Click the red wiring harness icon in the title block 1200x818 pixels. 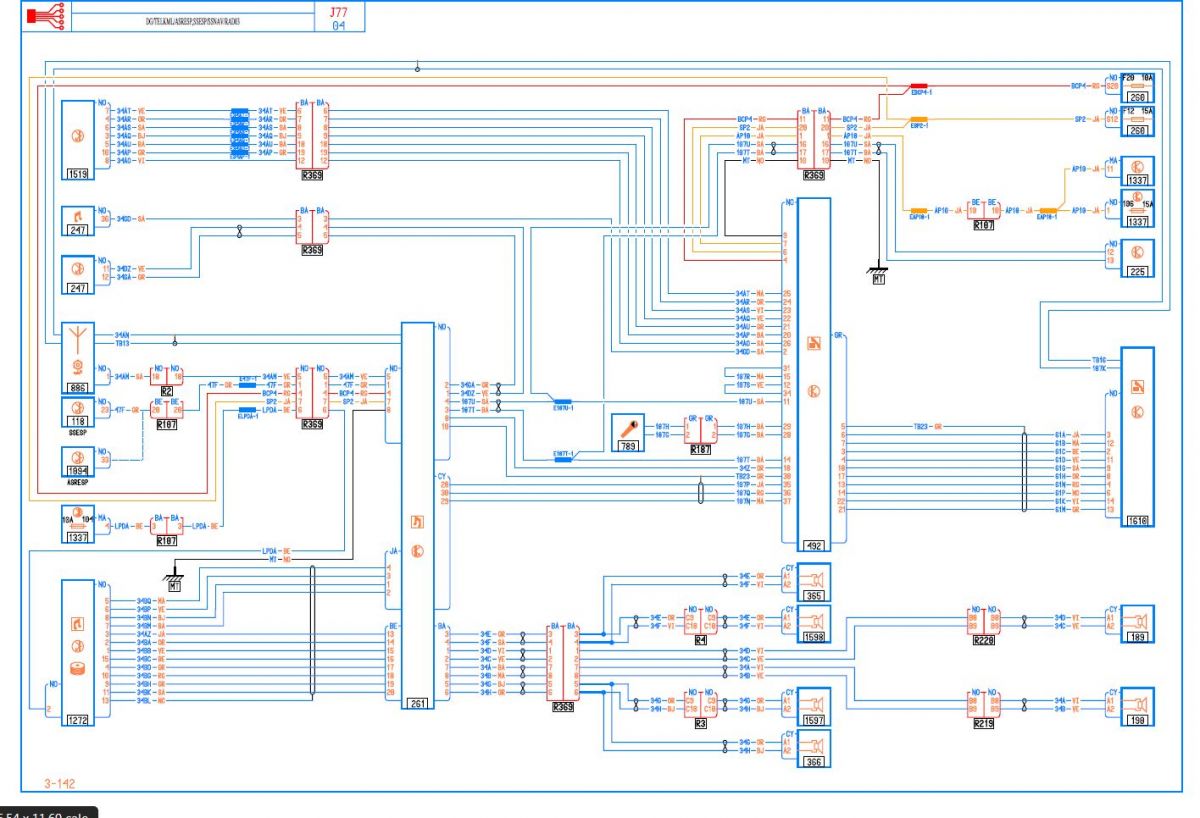46,16
